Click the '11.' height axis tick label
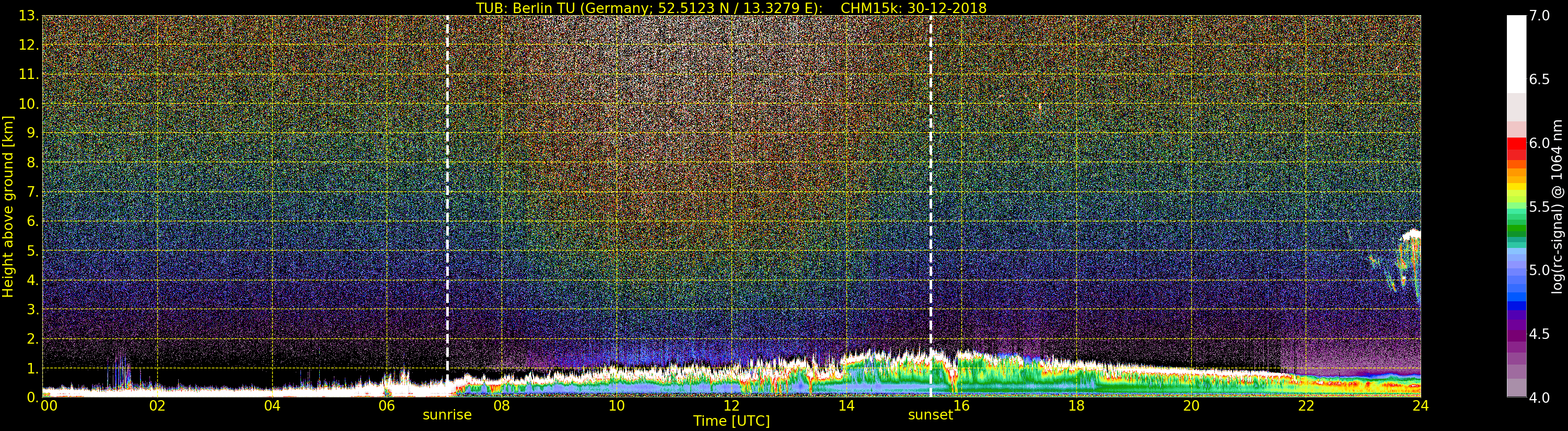 point(29,74)
